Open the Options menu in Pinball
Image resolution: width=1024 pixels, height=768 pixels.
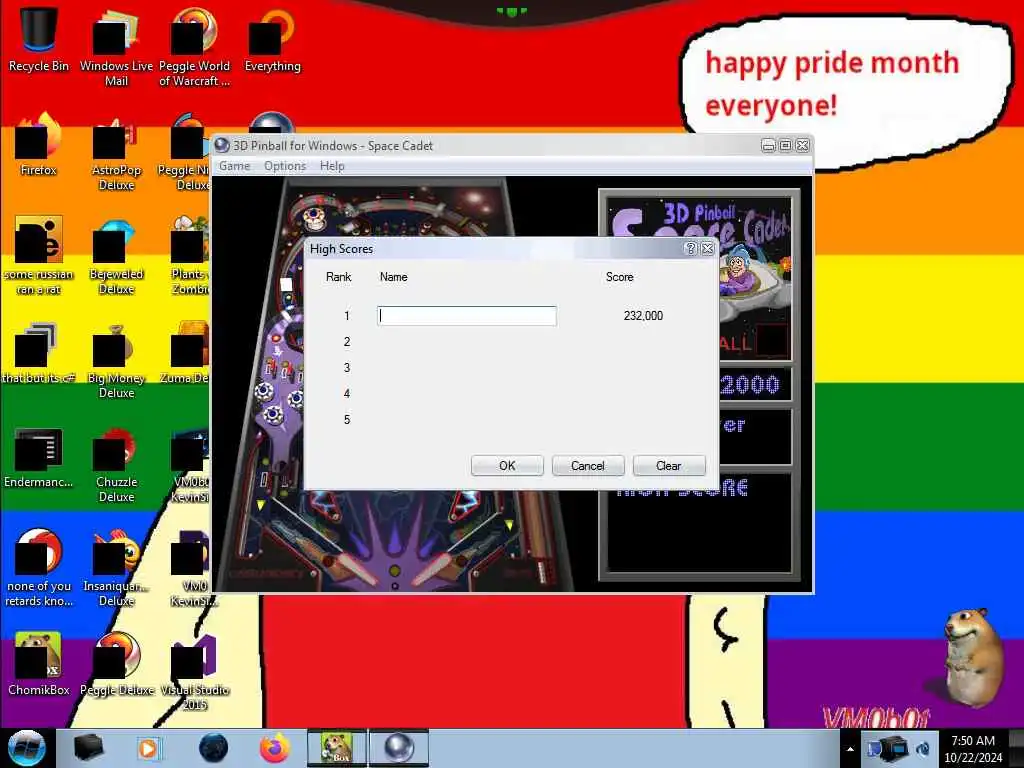pyautogui.click(x=285, y=166)
